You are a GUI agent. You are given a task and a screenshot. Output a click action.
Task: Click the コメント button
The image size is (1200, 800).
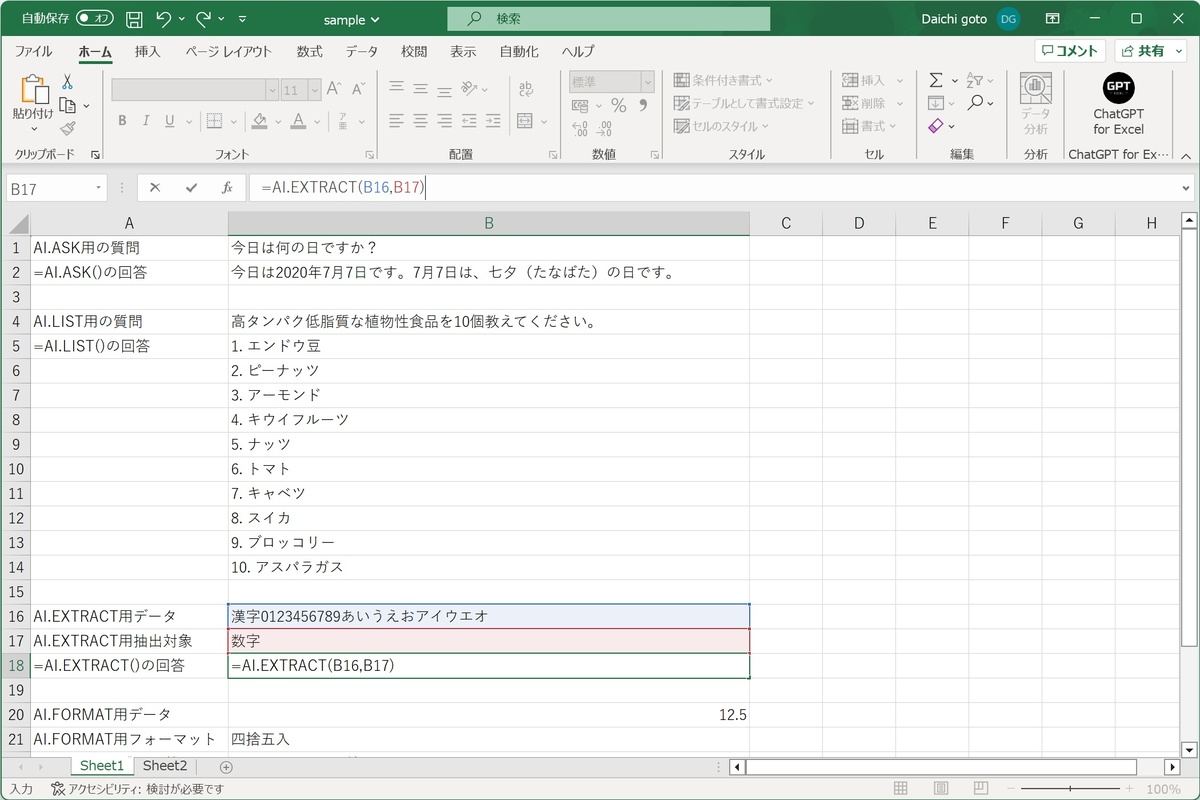point(1070,51)
